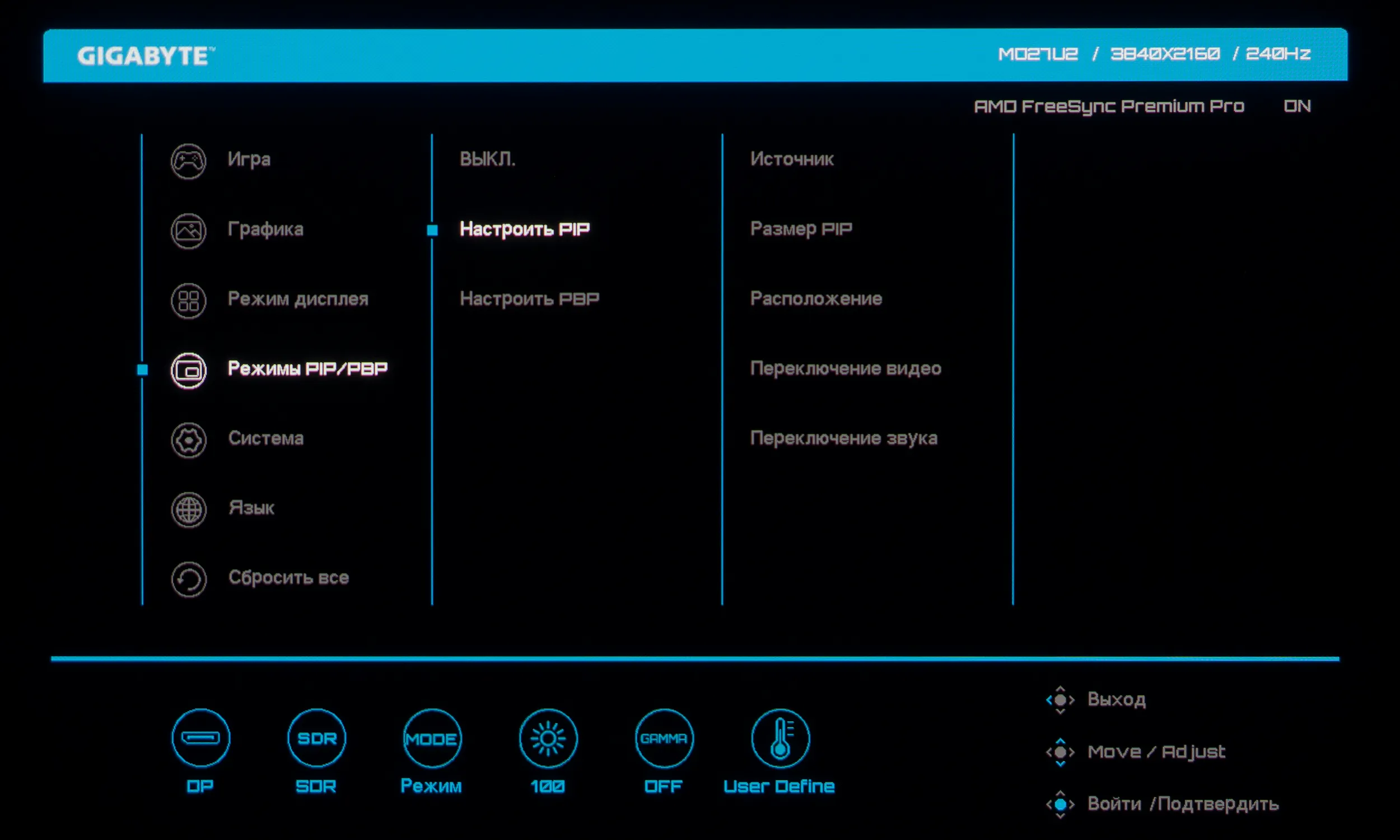This screenshot has height=840, width=1400.
Task: Click the globe icon for Язык
Action: tap(188, 510)
